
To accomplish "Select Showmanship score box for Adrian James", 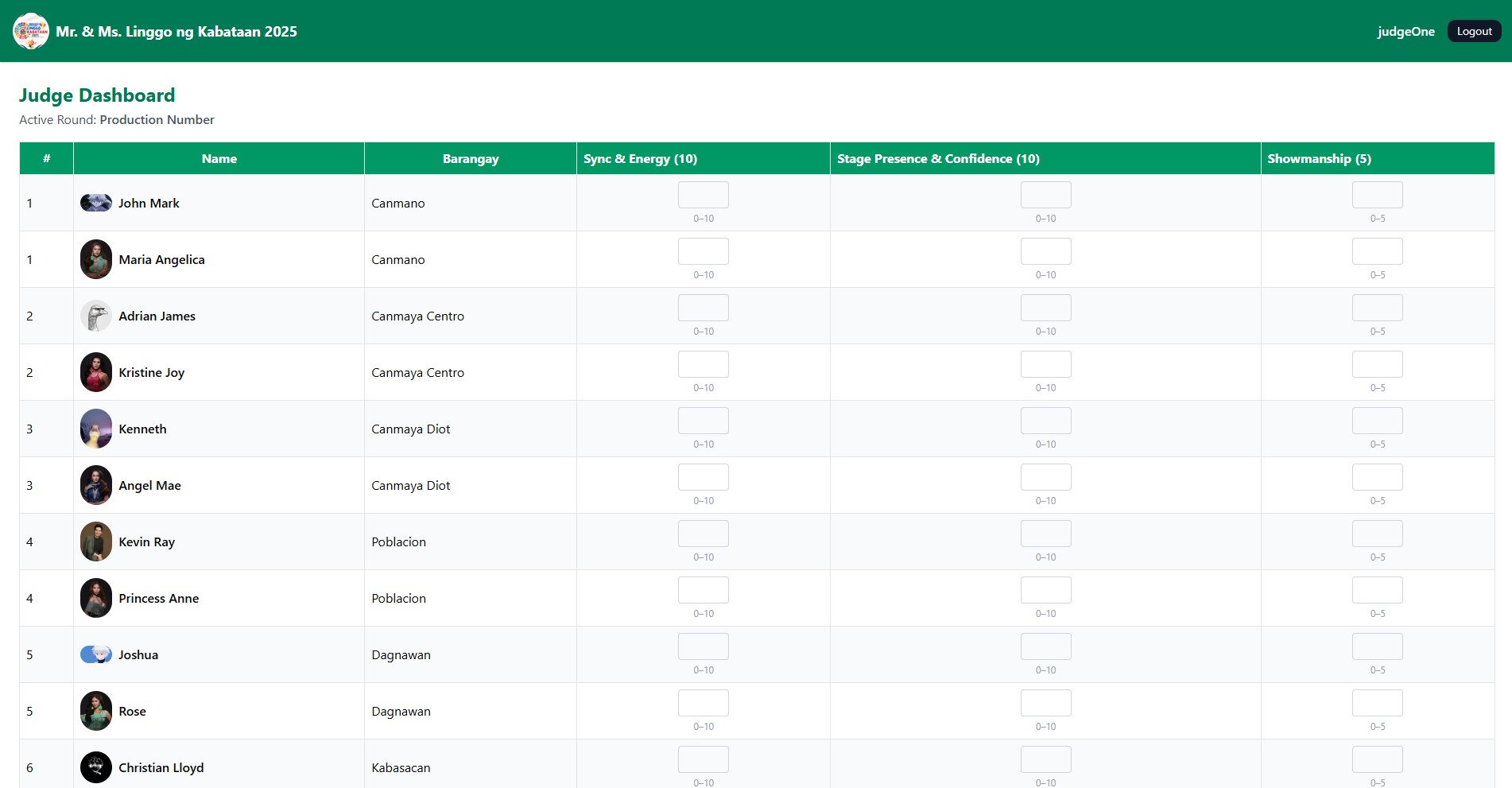I will coord(1377,308).
